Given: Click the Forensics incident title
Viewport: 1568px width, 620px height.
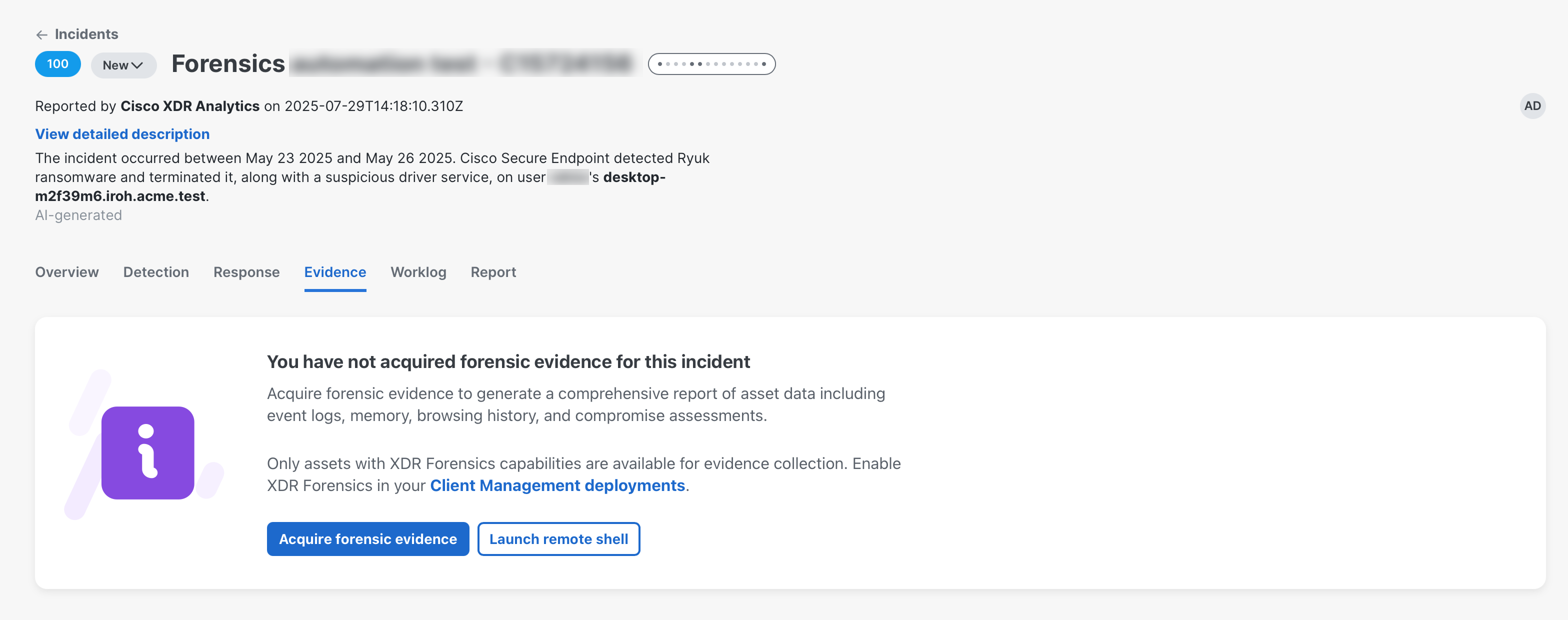Looking at the screenshot, I should point(228,64).
